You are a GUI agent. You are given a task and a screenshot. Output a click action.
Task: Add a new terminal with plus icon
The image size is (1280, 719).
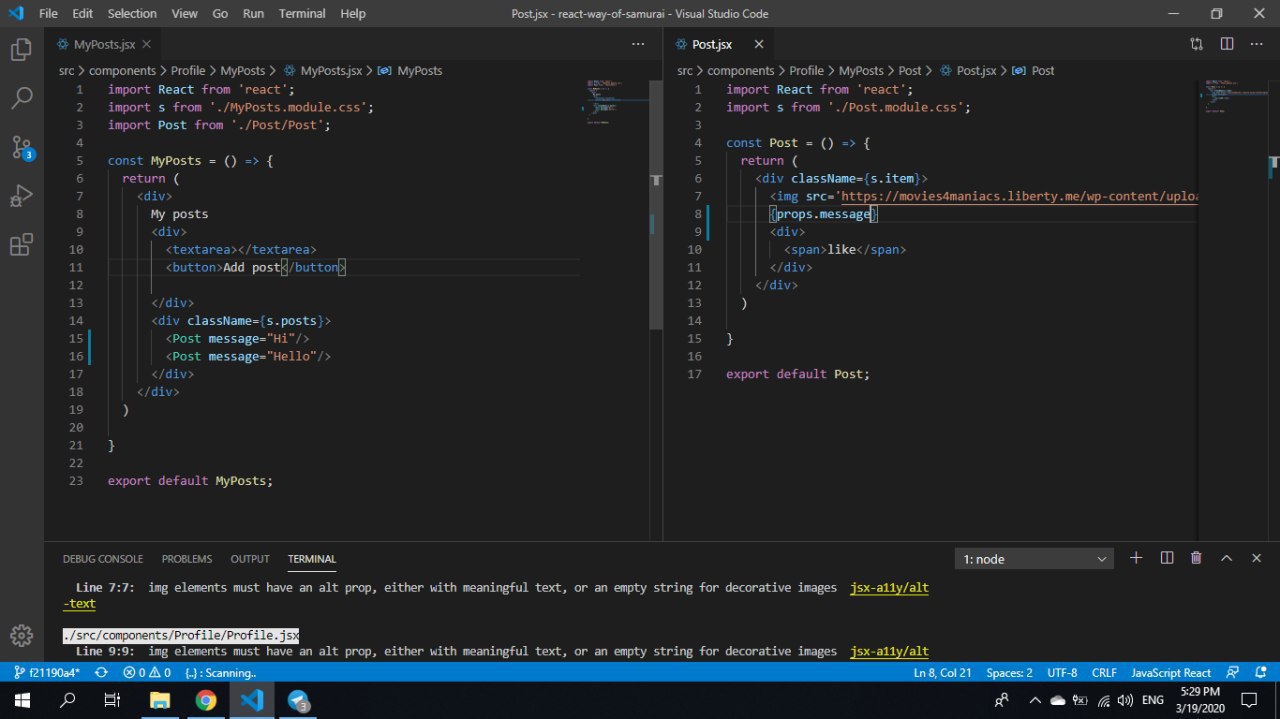1136,558
